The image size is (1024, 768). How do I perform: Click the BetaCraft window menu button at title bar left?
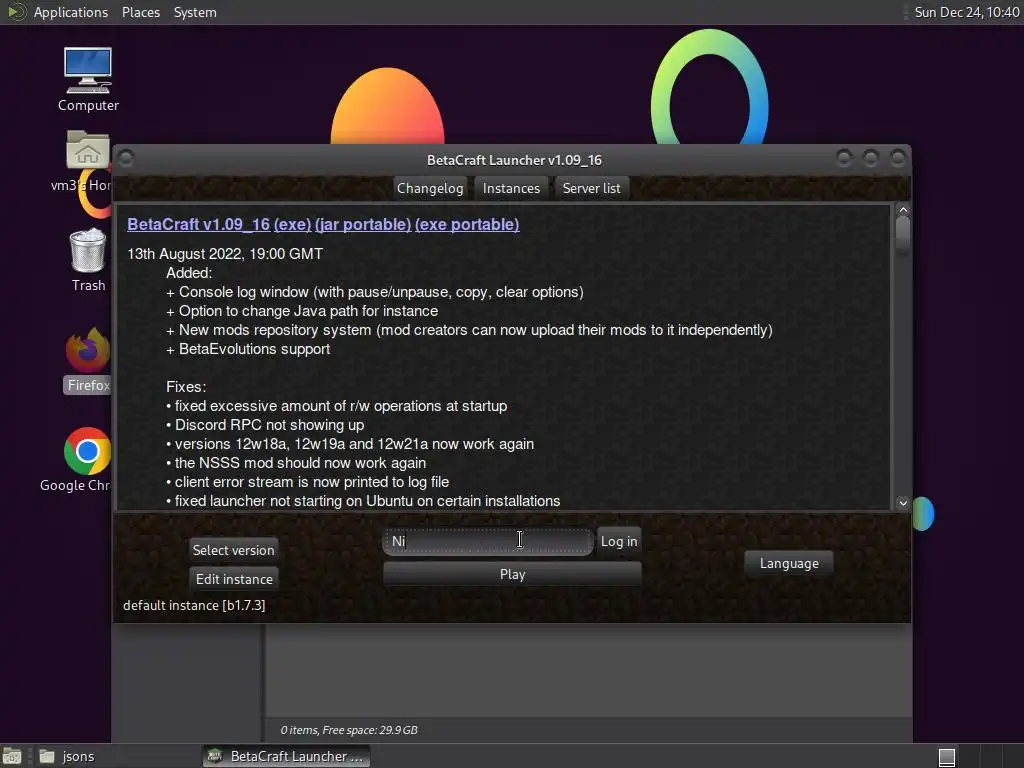127,159
